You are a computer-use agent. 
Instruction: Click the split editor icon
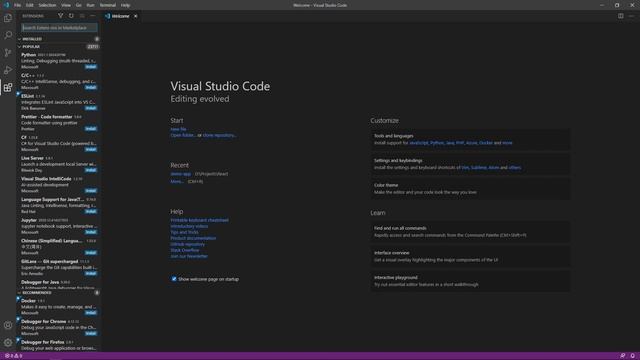pyautogui.click(x=620, y=16)
